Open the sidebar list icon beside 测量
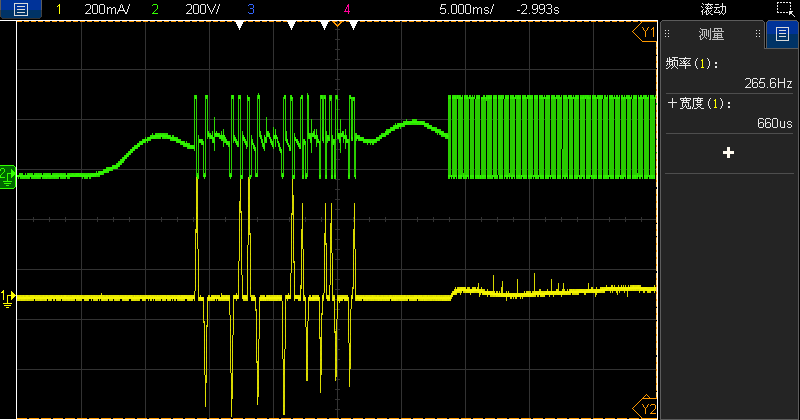 coord(782,35)
